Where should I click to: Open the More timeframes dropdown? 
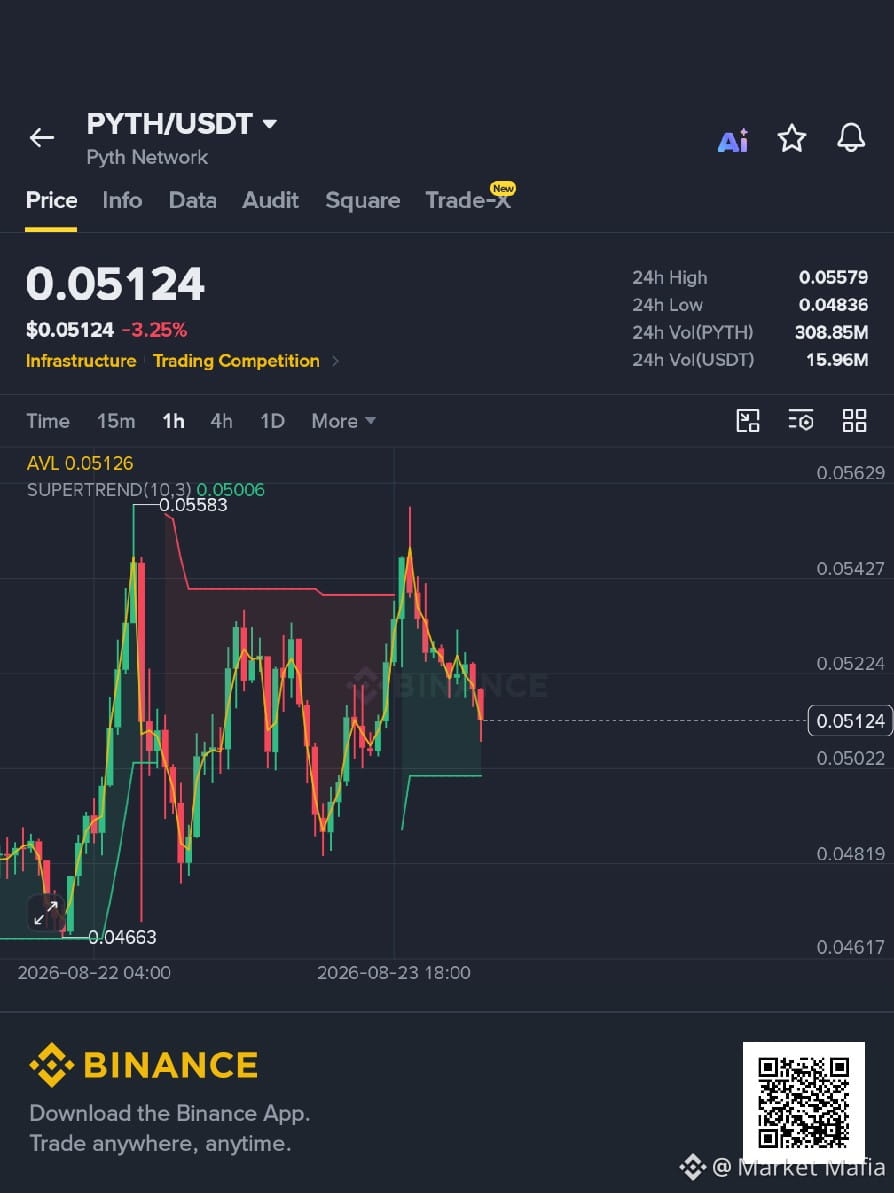tap(343, 421)
